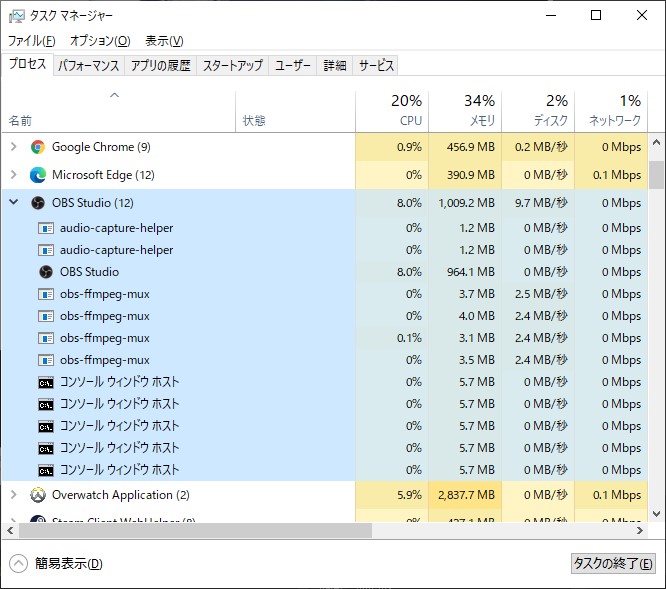Click the 簡易表示(D) link
Viewport: 666px width, 589px height.
[x=69, y=564]
